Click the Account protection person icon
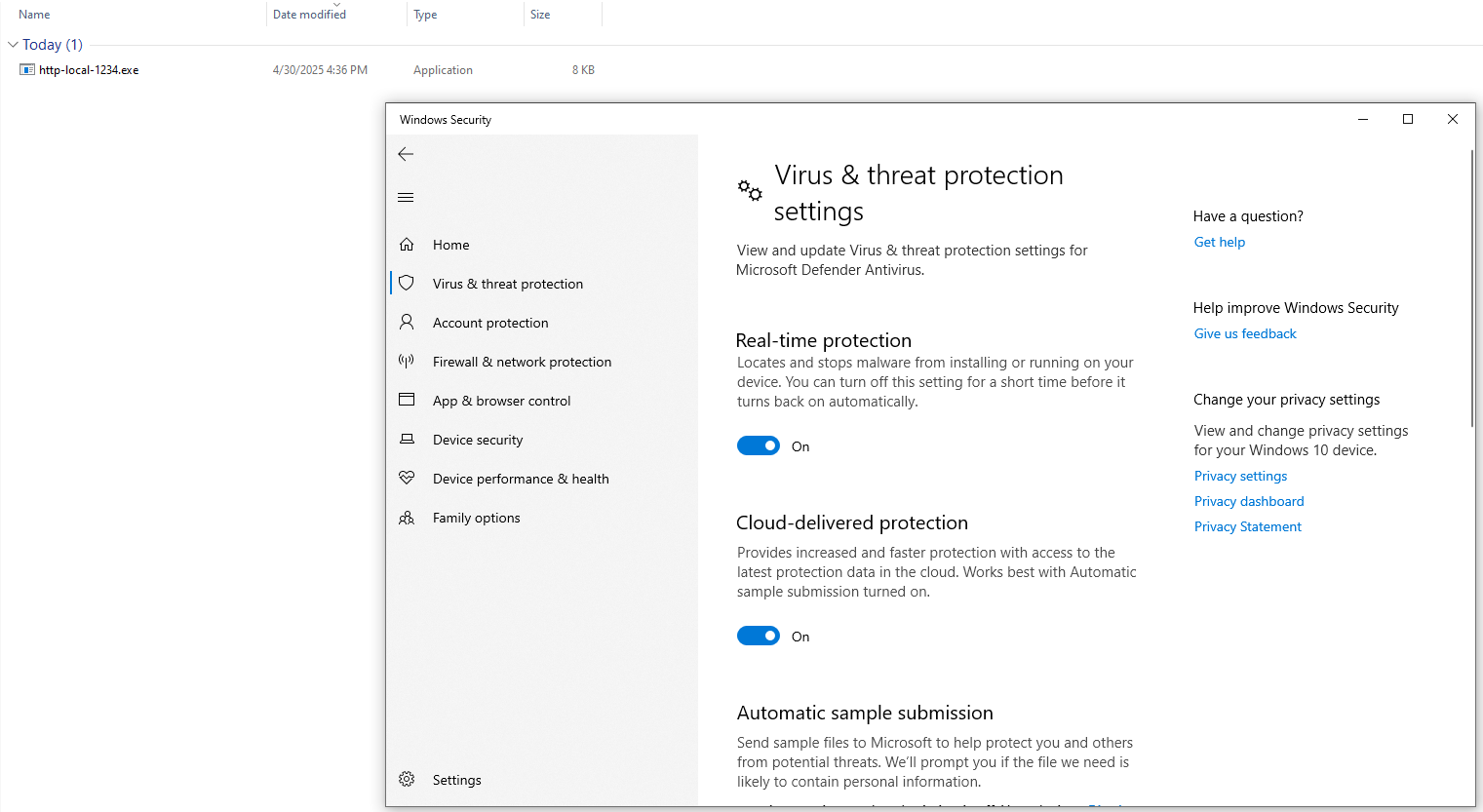This screenshot has height=812, width=1483. pos(407,322)
